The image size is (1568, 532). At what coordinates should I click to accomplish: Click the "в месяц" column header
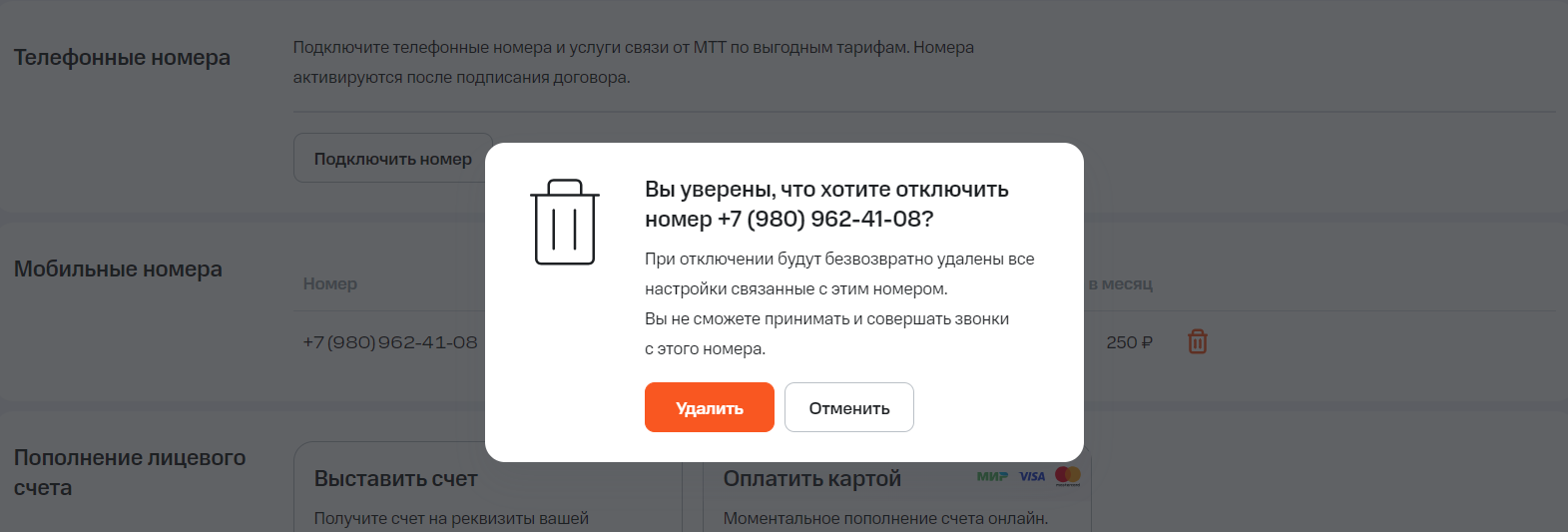[x=1120, y=283]
